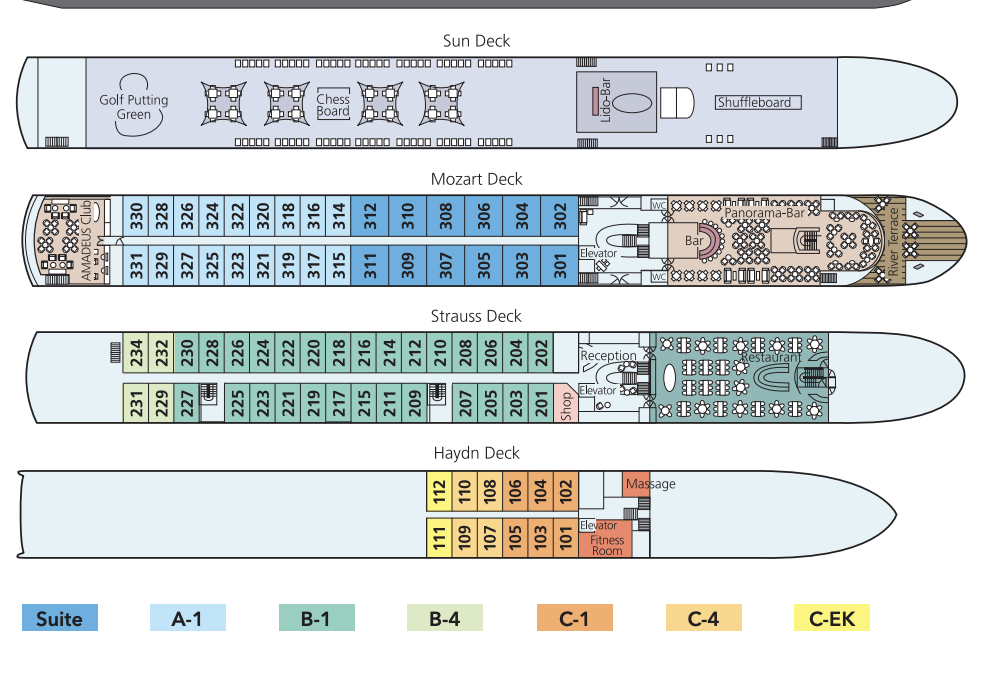This screenshot has height=680, width=990.
Task: Choose cabin 107 on Haydn Deck
Action: pyautogui.click(x=490, y=538)
